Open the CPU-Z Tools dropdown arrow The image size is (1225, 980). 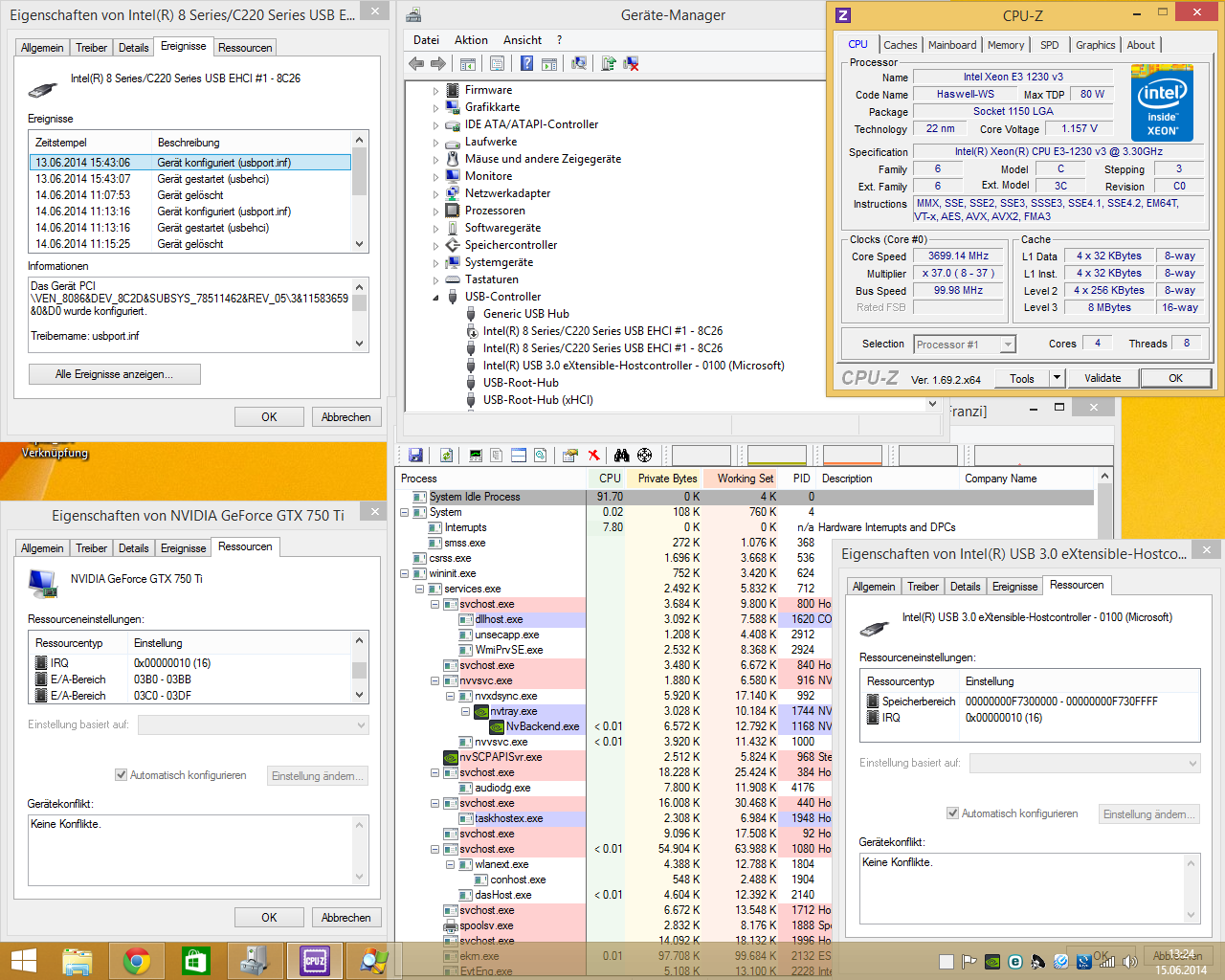click(x=1057, y=378)
